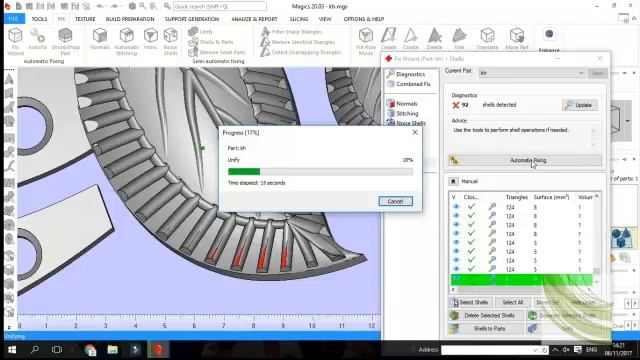Switch to the TOOLS tab
The image size is (640, 360).
click(39, 19)
